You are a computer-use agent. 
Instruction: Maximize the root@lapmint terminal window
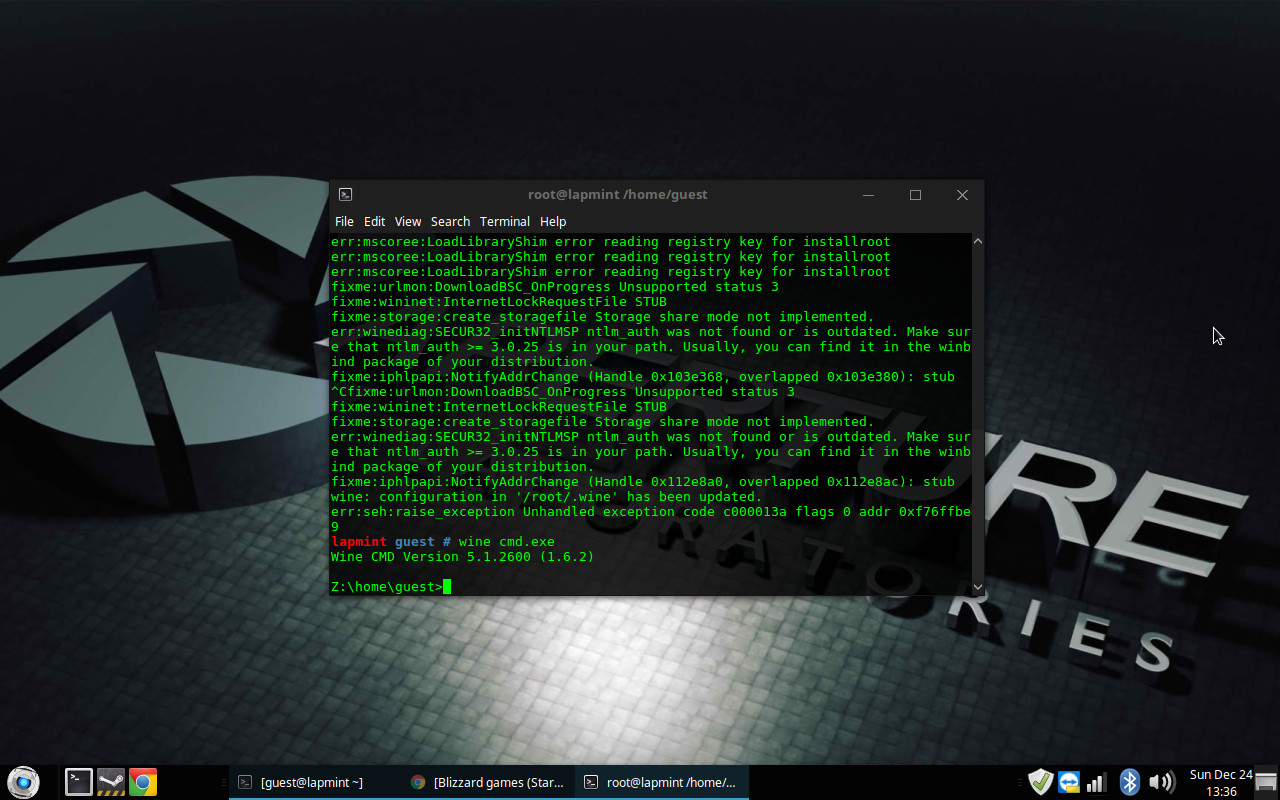(915, 195)
